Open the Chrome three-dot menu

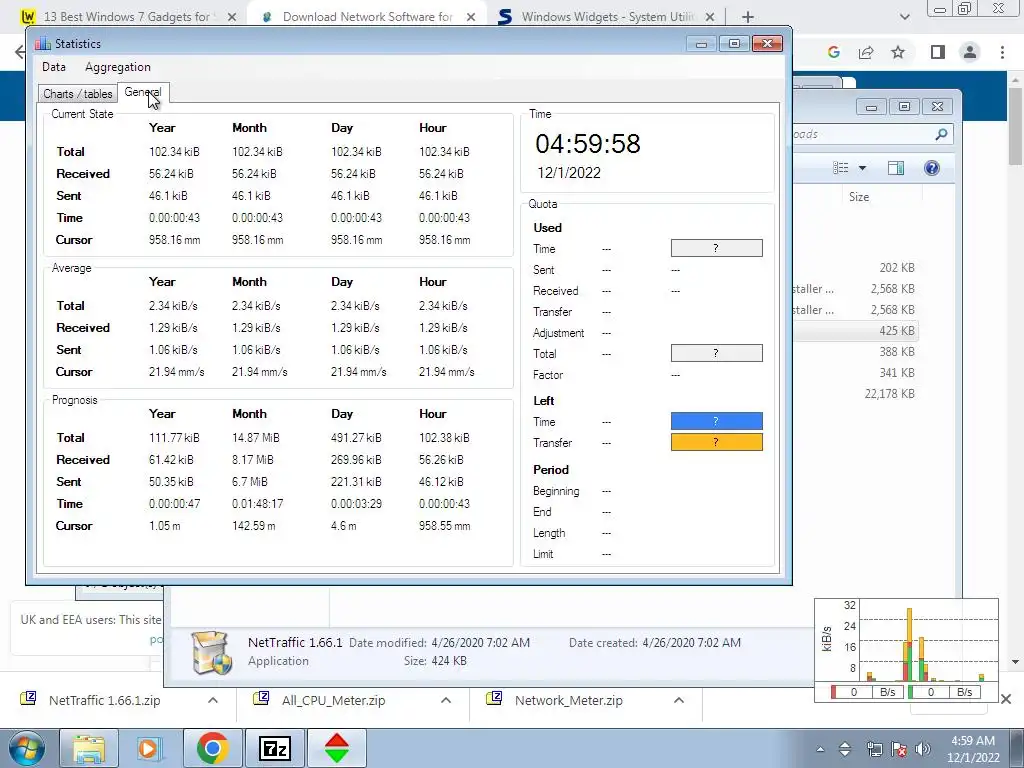point(1002,52)
